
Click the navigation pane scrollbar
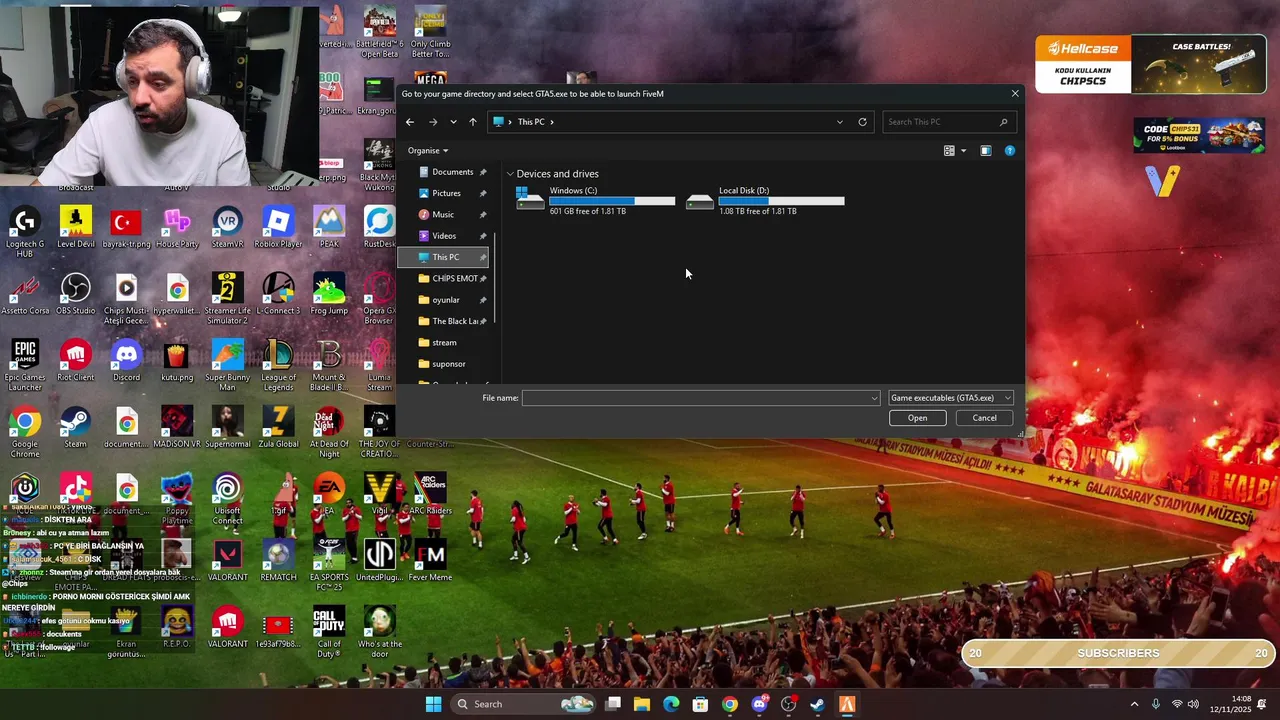pos(496,277)
